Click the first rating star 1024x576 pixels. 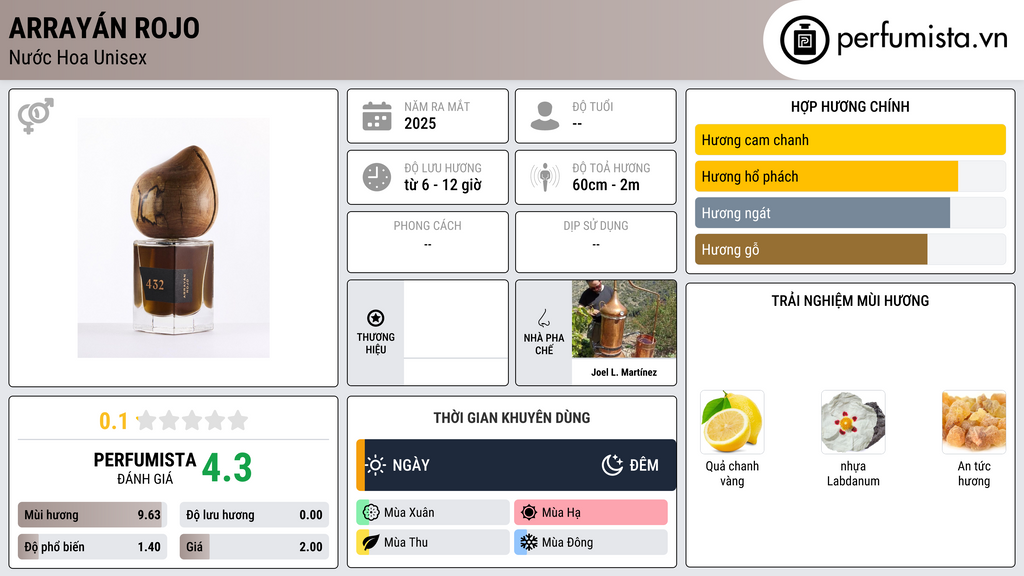(147, 420)
